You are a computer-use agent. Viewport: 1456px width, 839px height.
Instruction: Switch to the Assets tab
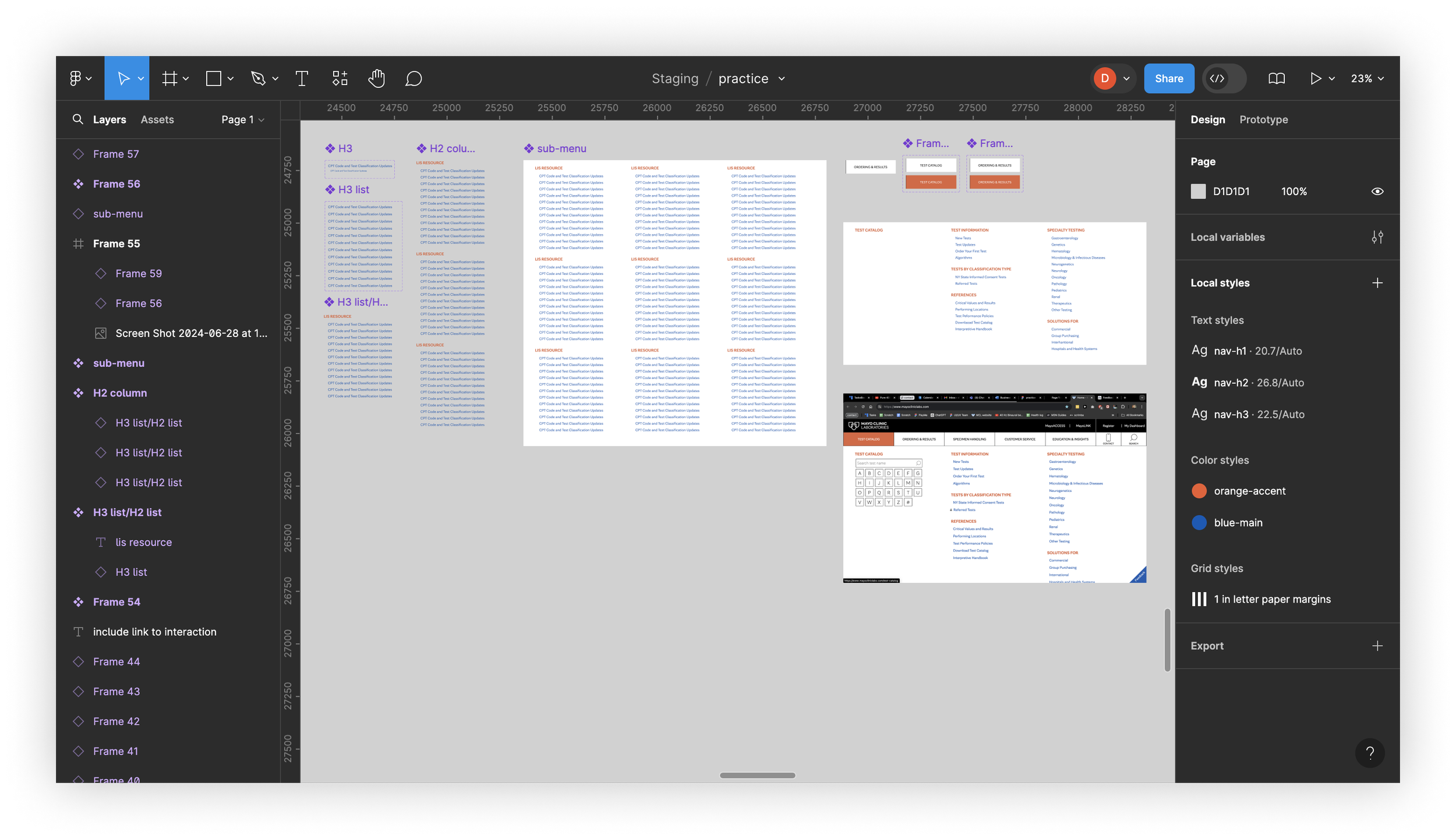(157, 119)
